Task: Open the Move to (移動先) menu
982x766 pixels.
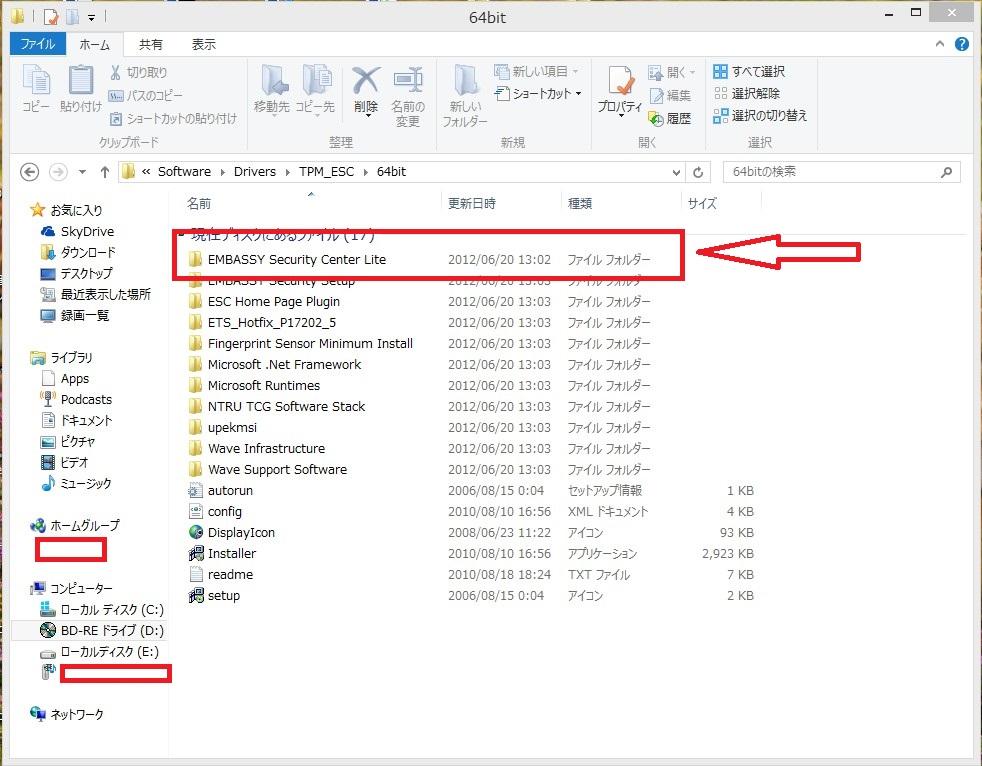Action: [x=272, y=91]
